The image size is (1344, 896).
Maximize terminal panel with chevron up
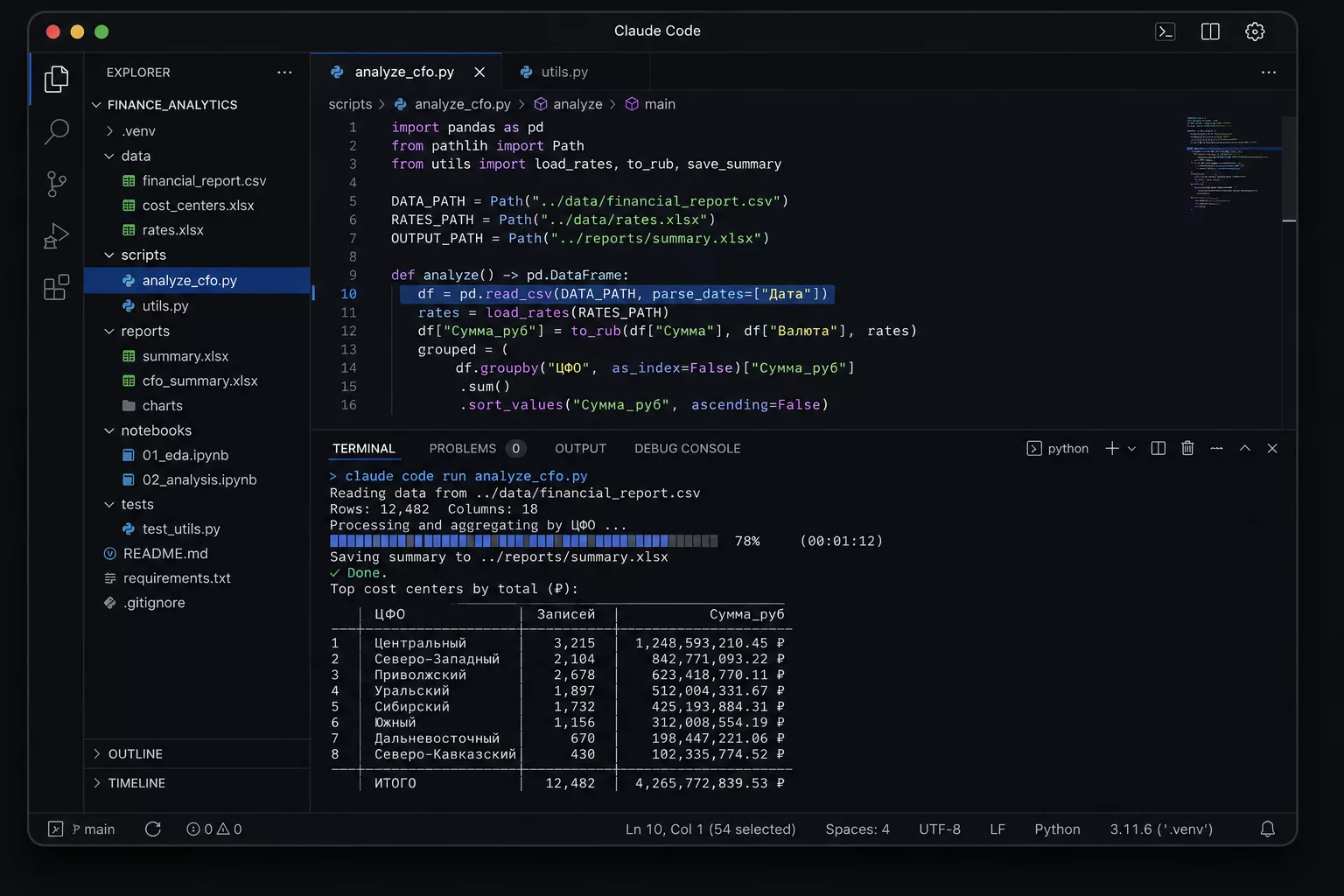click(x=1245, y=448)
